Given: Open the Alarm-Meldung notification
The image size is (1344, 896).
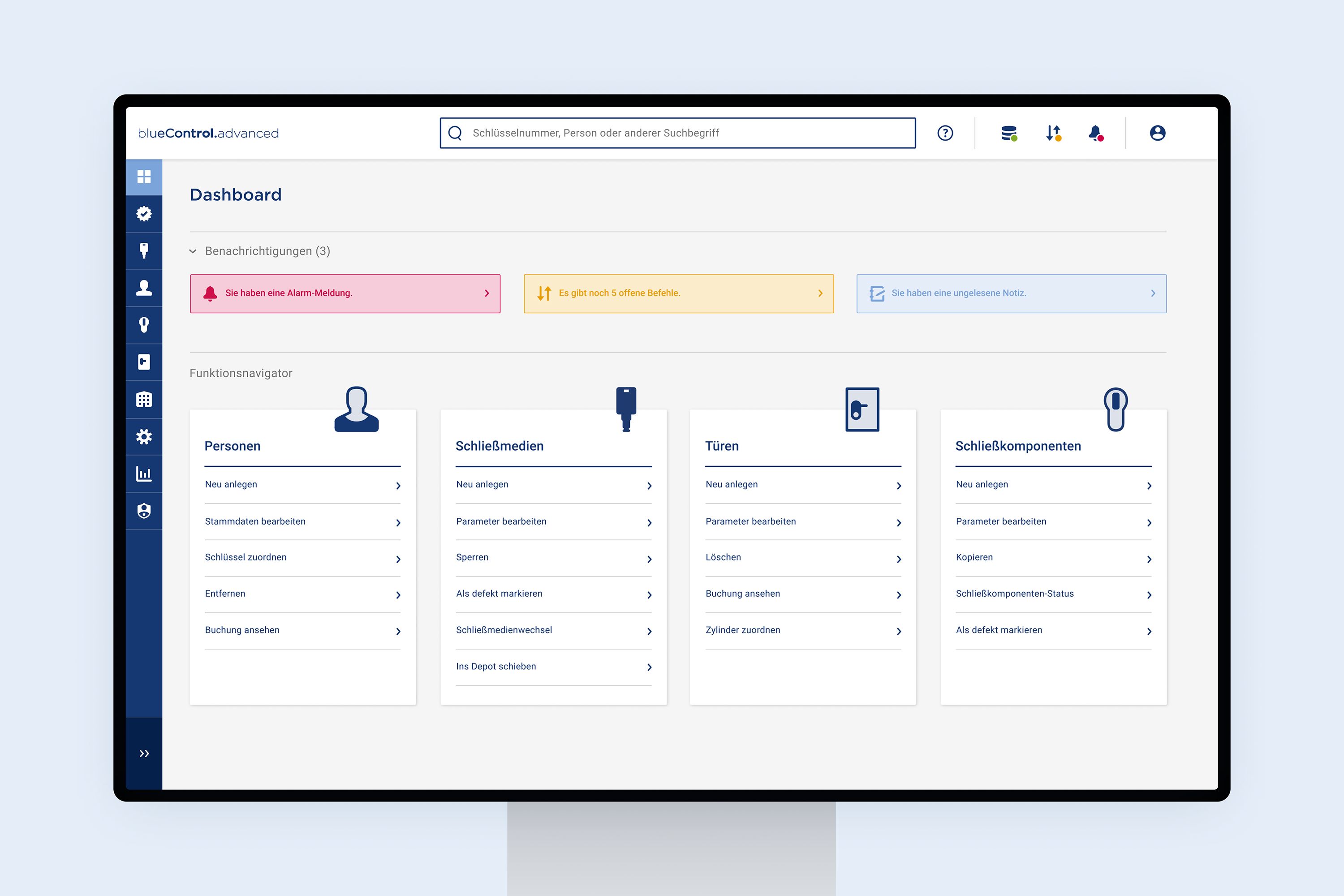Looking at the screenshot, I should click(345, 293).
